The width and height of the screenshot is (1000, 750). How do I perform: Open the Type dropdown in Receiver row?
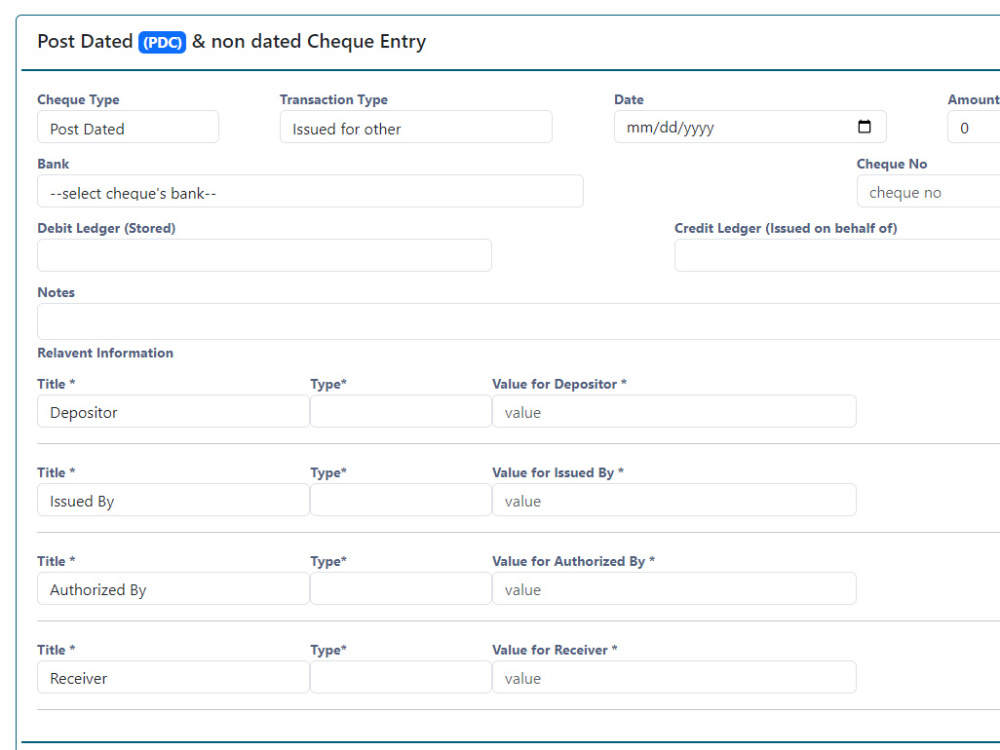click(401, 677)
